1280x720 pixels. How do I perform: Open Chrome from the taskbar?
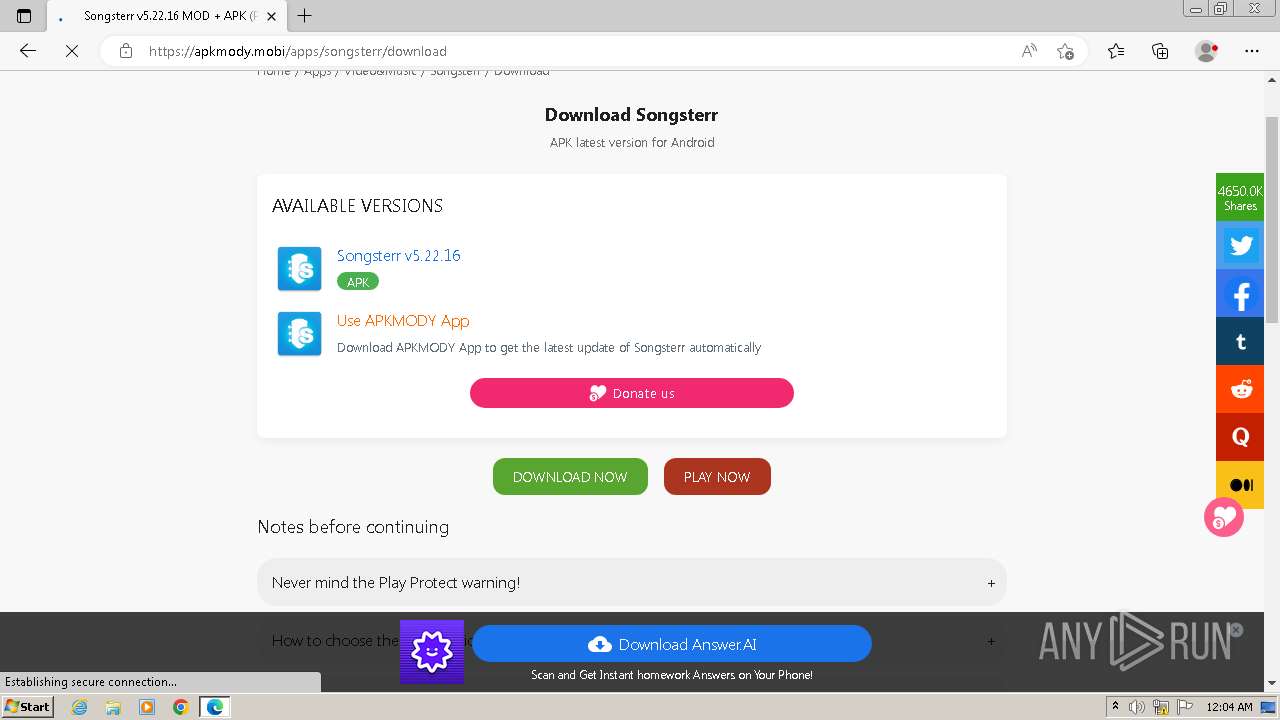click(x=181, y=707)
